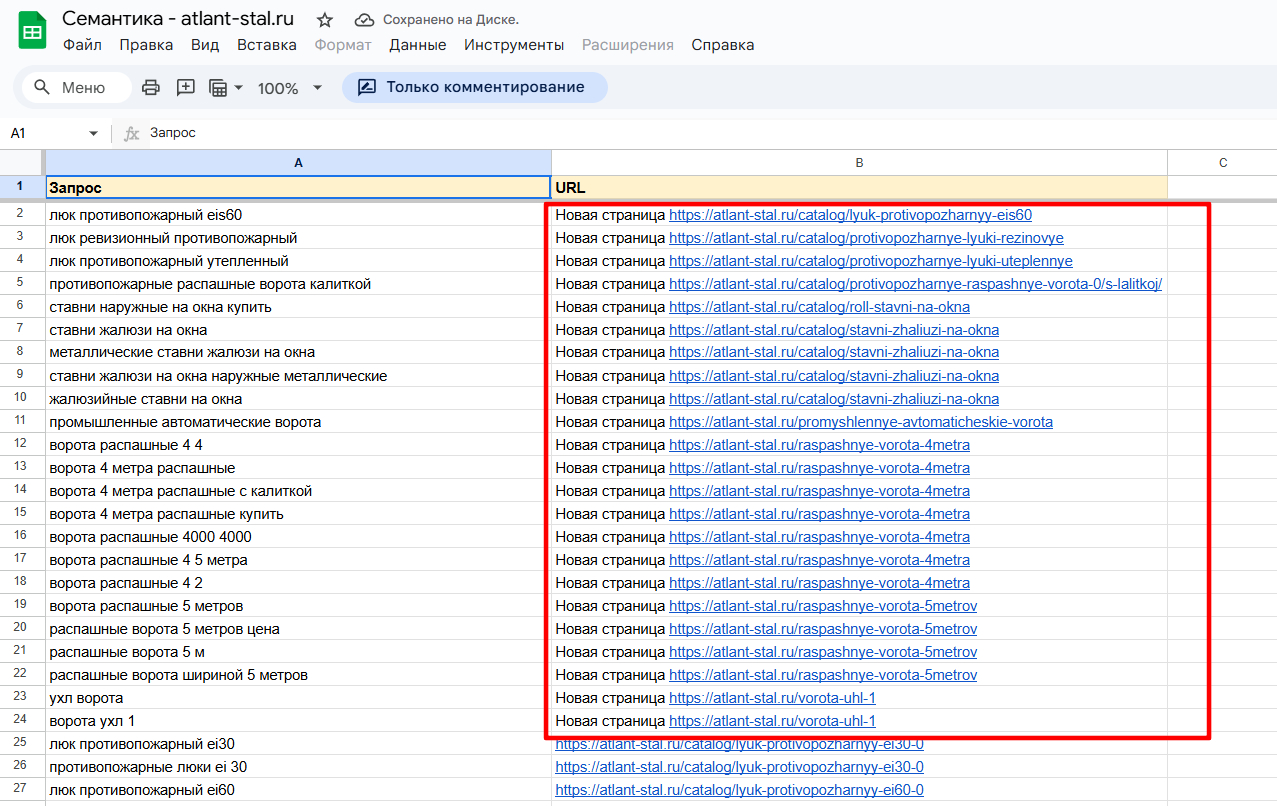
Task: Open the Данные menu
Action: [417, 45]
